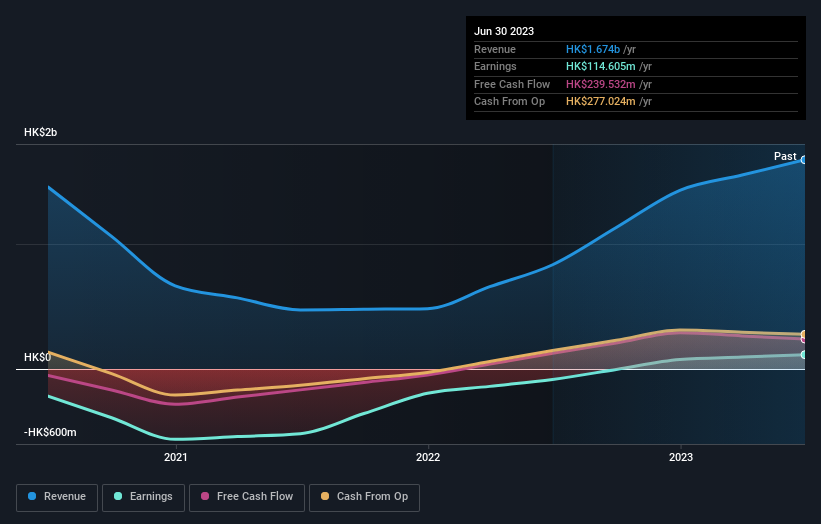Click the 2022 x-axis label
This screenshot has height=524, width=821.
[428, 458]
